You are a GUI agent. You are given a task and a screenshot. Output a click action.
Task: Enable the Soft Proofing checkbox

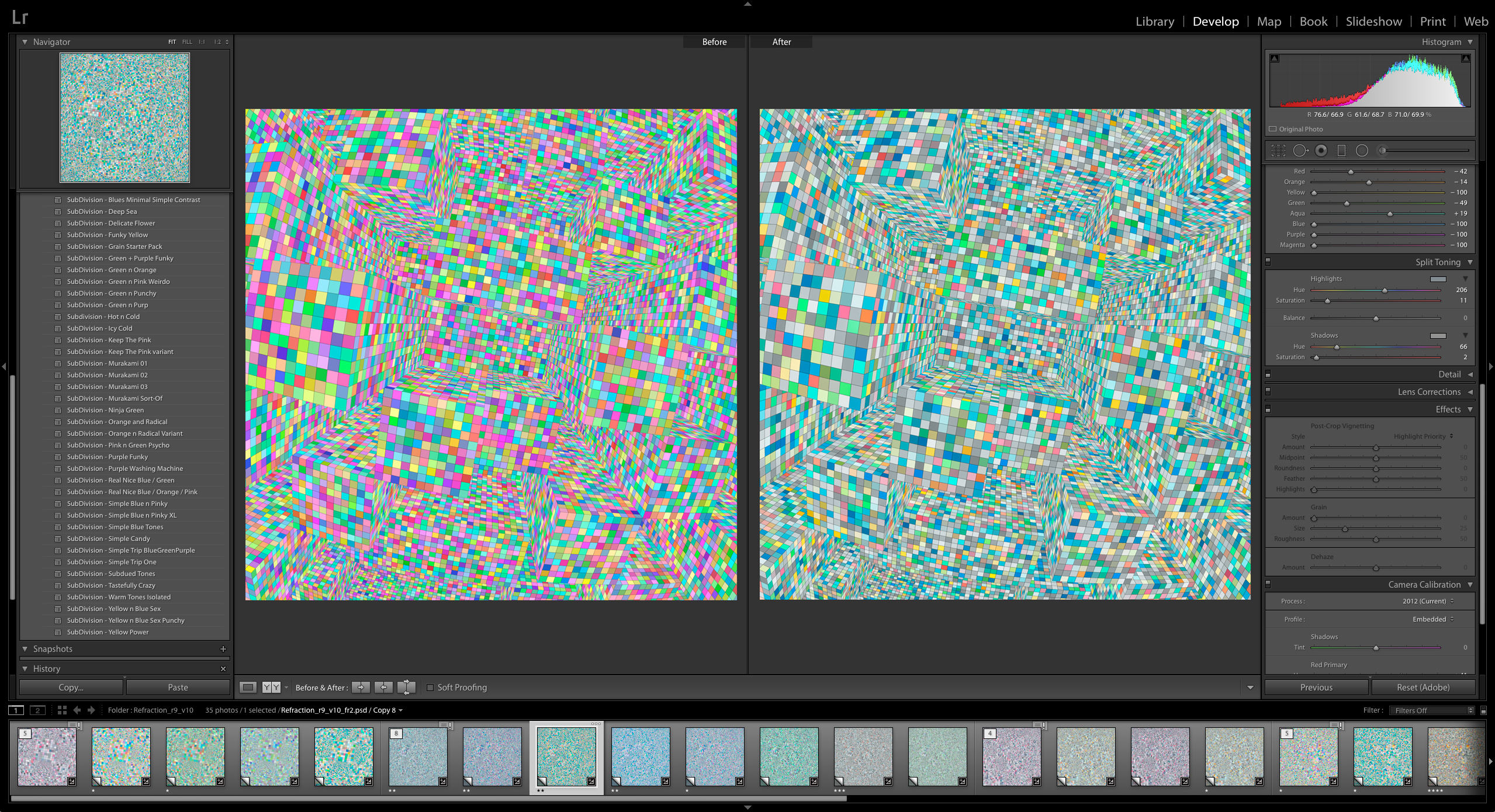click(430, 688)
